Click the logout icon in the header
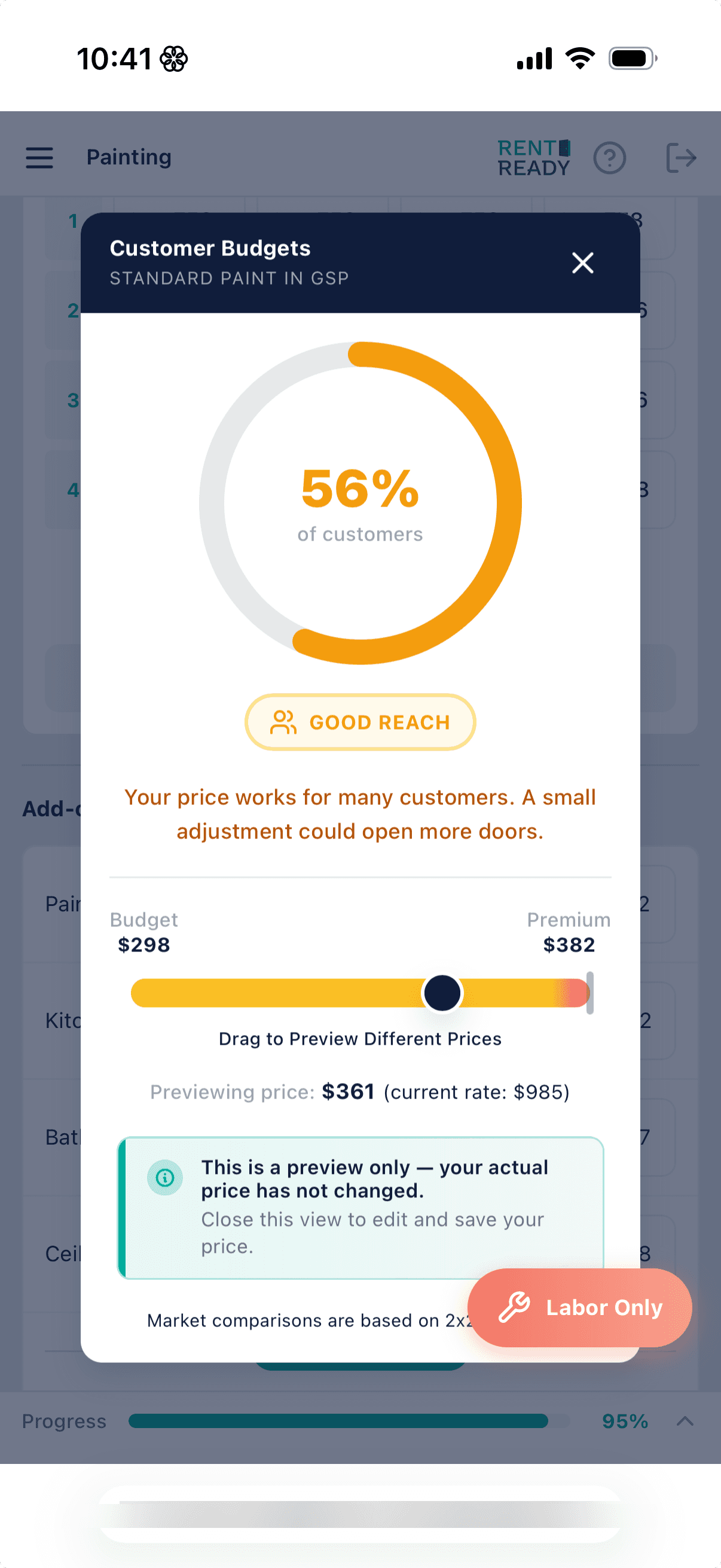 [x=682, y=158]
